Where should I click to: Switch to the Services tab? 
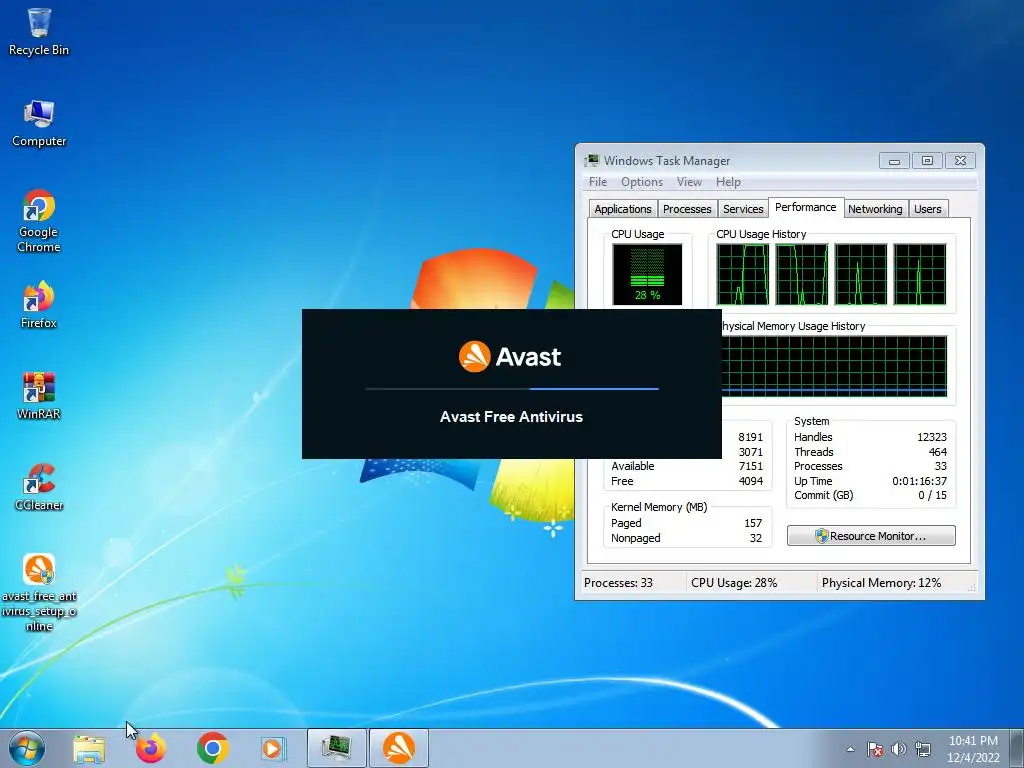743,209
